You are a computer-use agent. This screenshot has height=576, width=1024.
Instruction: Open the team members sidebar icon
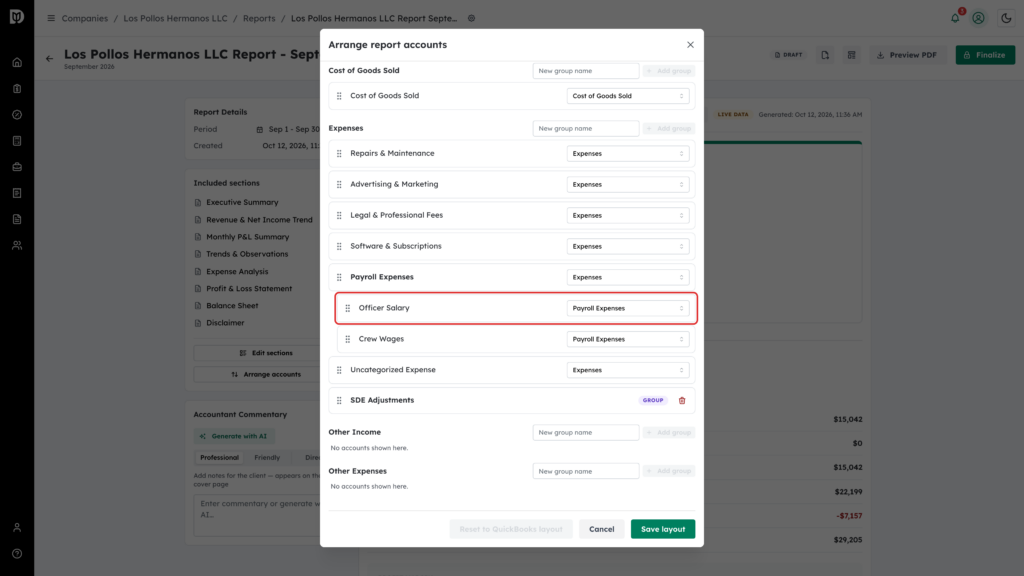tap(17, 246)
